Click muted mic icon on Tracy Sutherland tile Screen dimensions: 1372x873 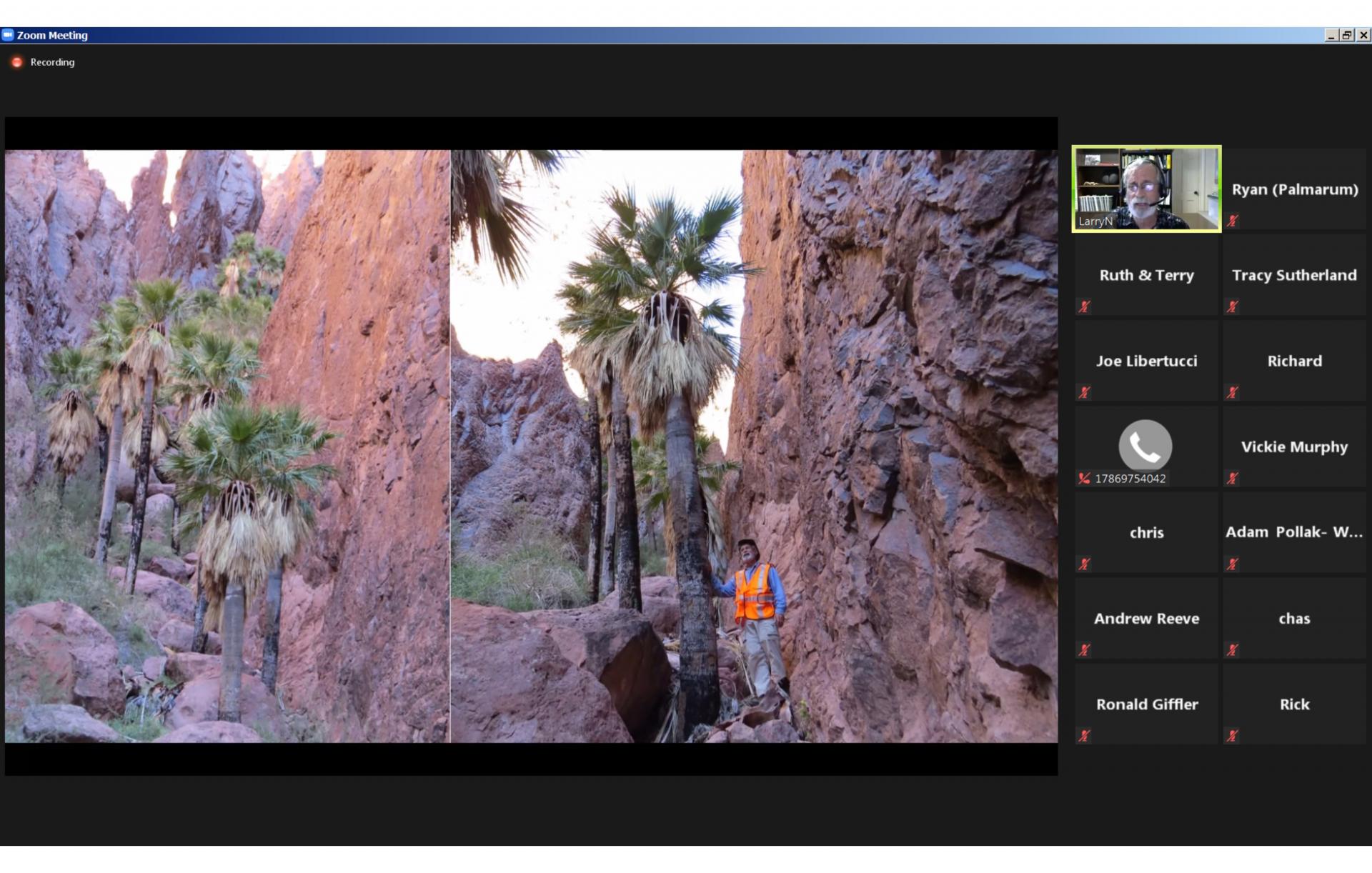[x=1232, y=306]
